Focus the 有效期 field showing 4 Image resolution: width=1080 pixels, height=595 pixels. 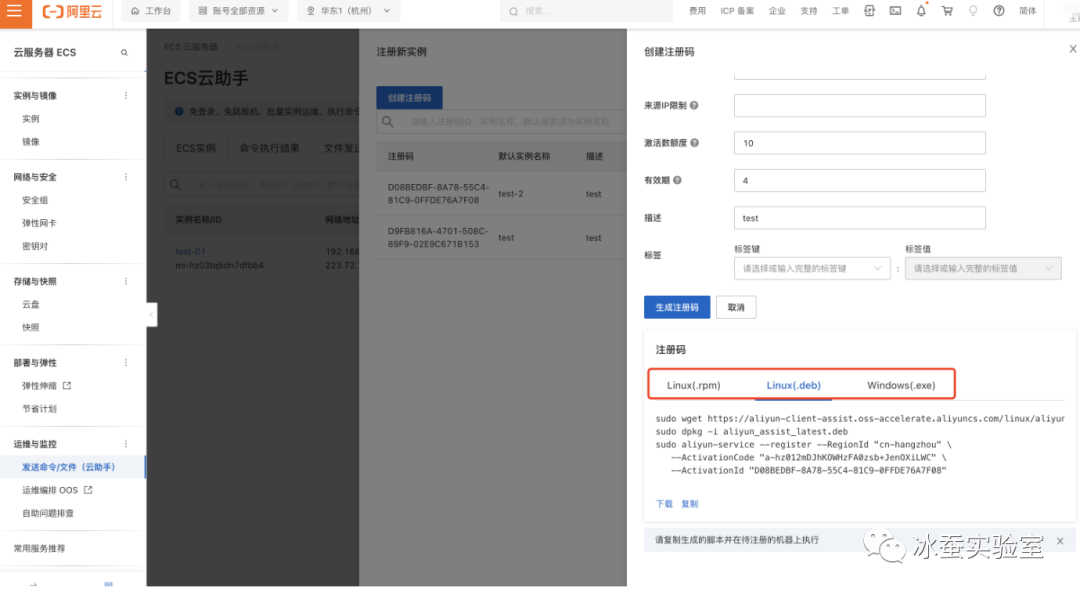tap(860, 180)
